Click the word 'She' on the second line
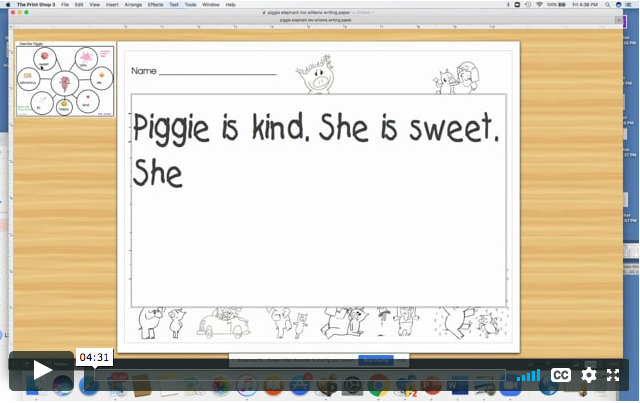640x403 pixels. [x=158, y=173]
